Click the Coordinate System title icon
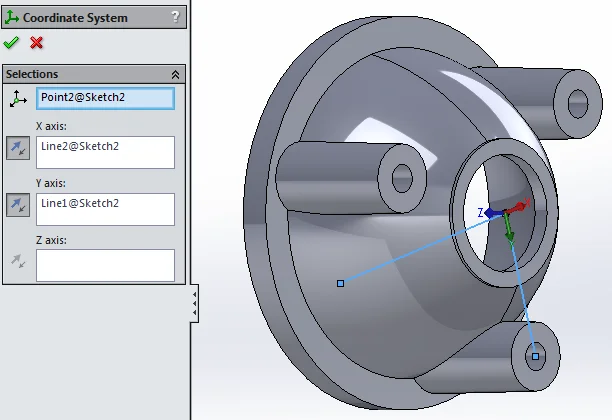The height and width of the screenshot is (420, 612). [12, 16]
